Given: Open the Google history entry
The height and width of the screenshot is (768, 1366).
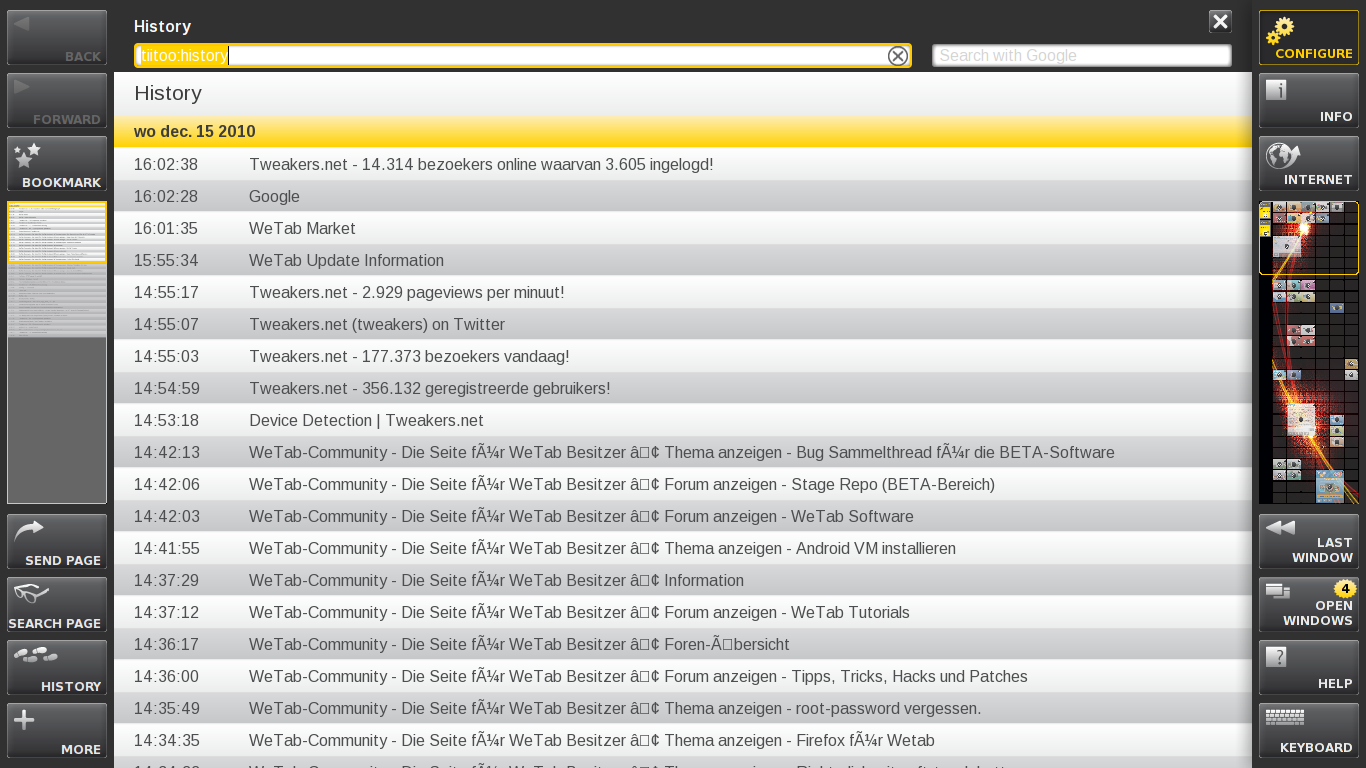Looking at the screenshot, I should [x=683, y=197].
